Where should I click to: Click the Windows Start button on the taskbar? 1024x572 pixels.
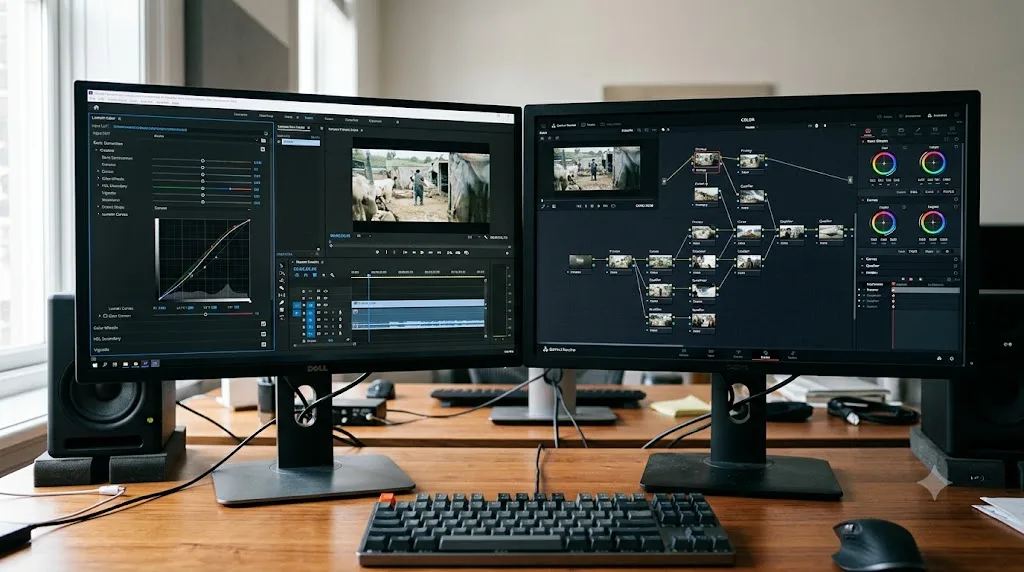pos(95,365)
